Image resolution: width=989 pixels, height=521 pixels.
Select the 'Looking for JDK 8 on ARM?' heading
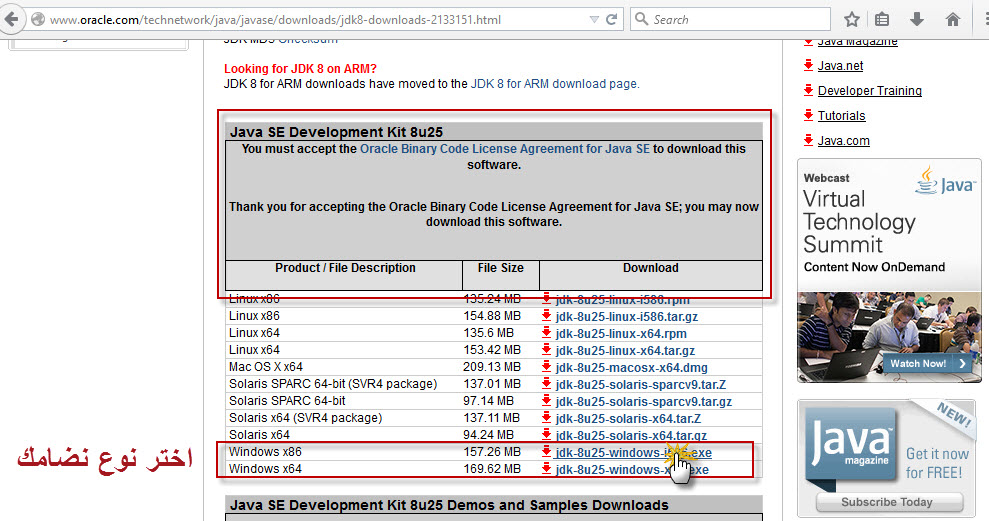(300, 69)
